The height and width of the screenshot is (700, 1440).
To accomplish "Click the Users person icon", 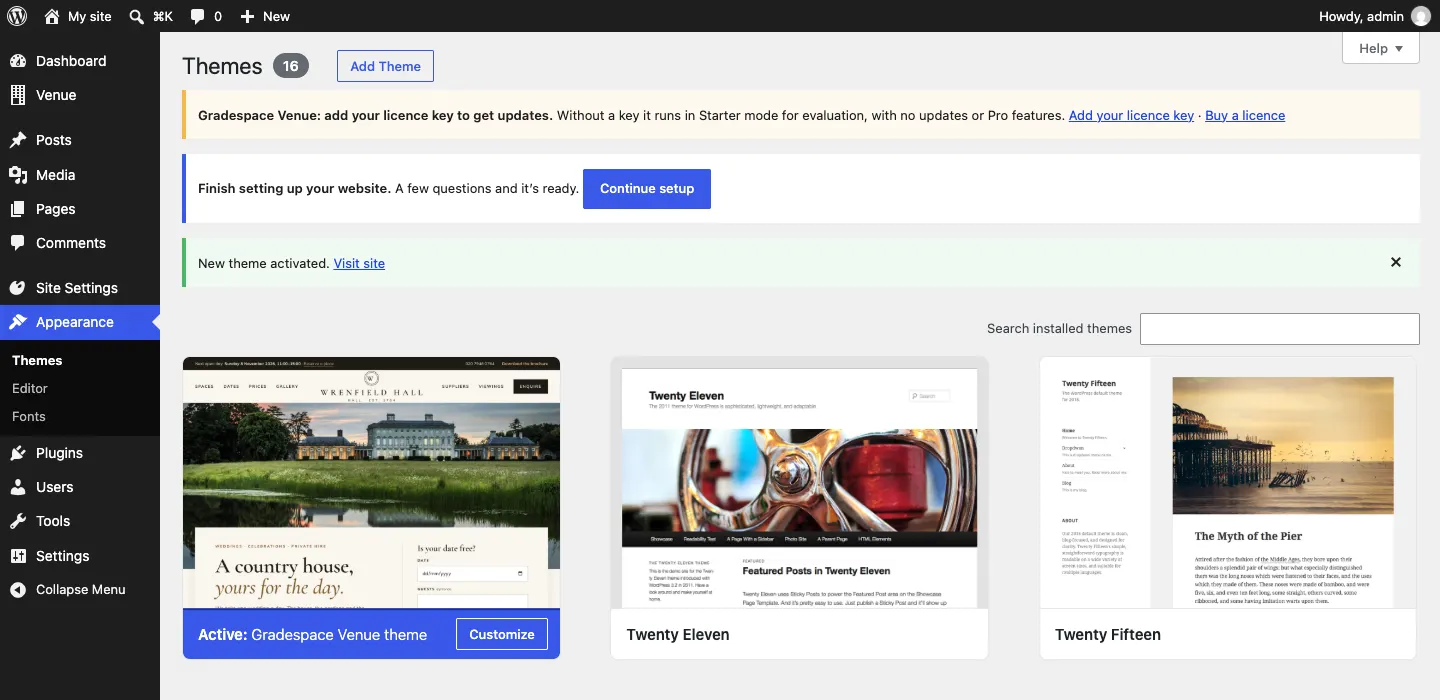I will (18, 487).
